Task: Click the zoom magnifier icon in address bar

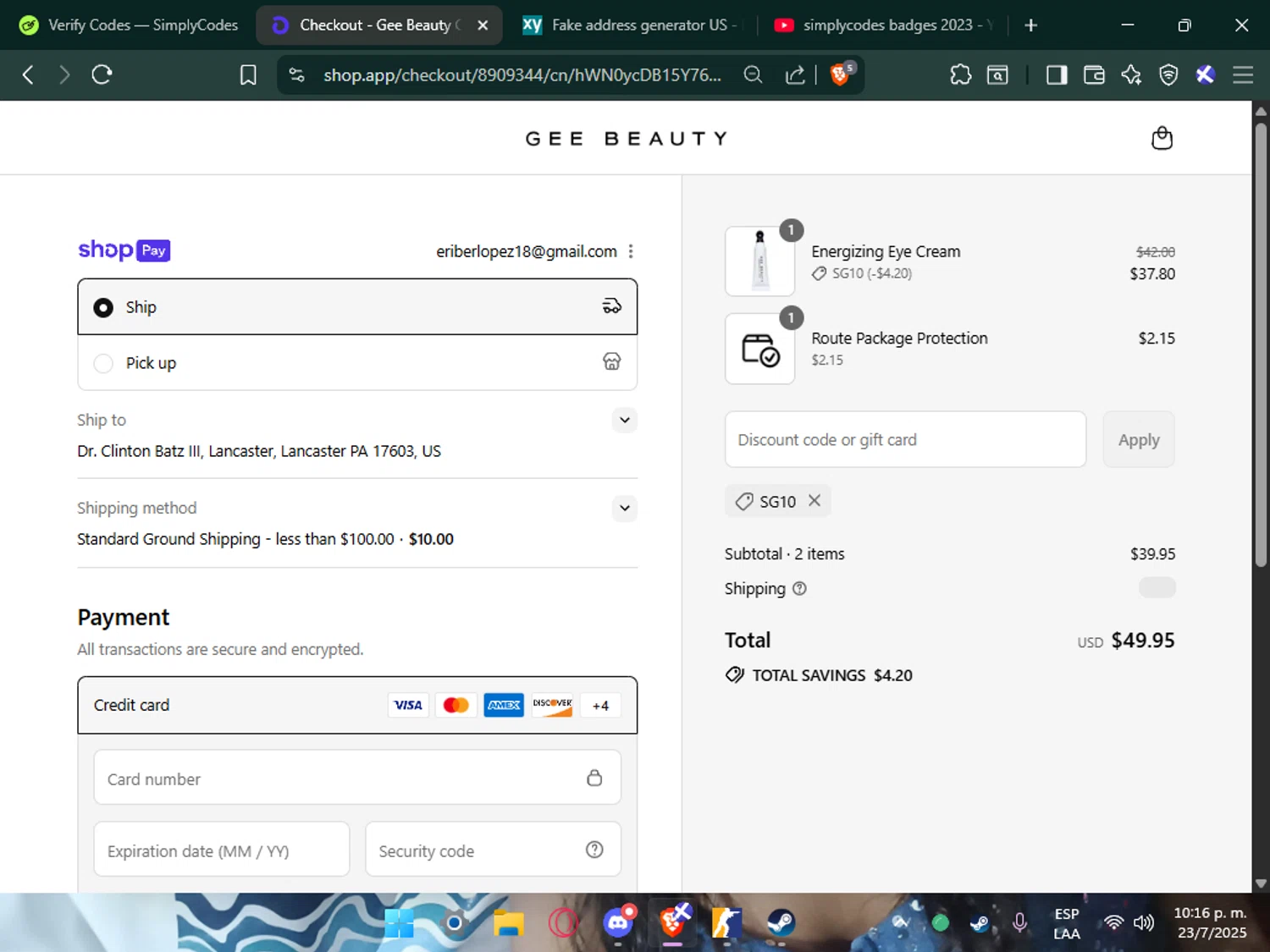Action: pos(753,74)
